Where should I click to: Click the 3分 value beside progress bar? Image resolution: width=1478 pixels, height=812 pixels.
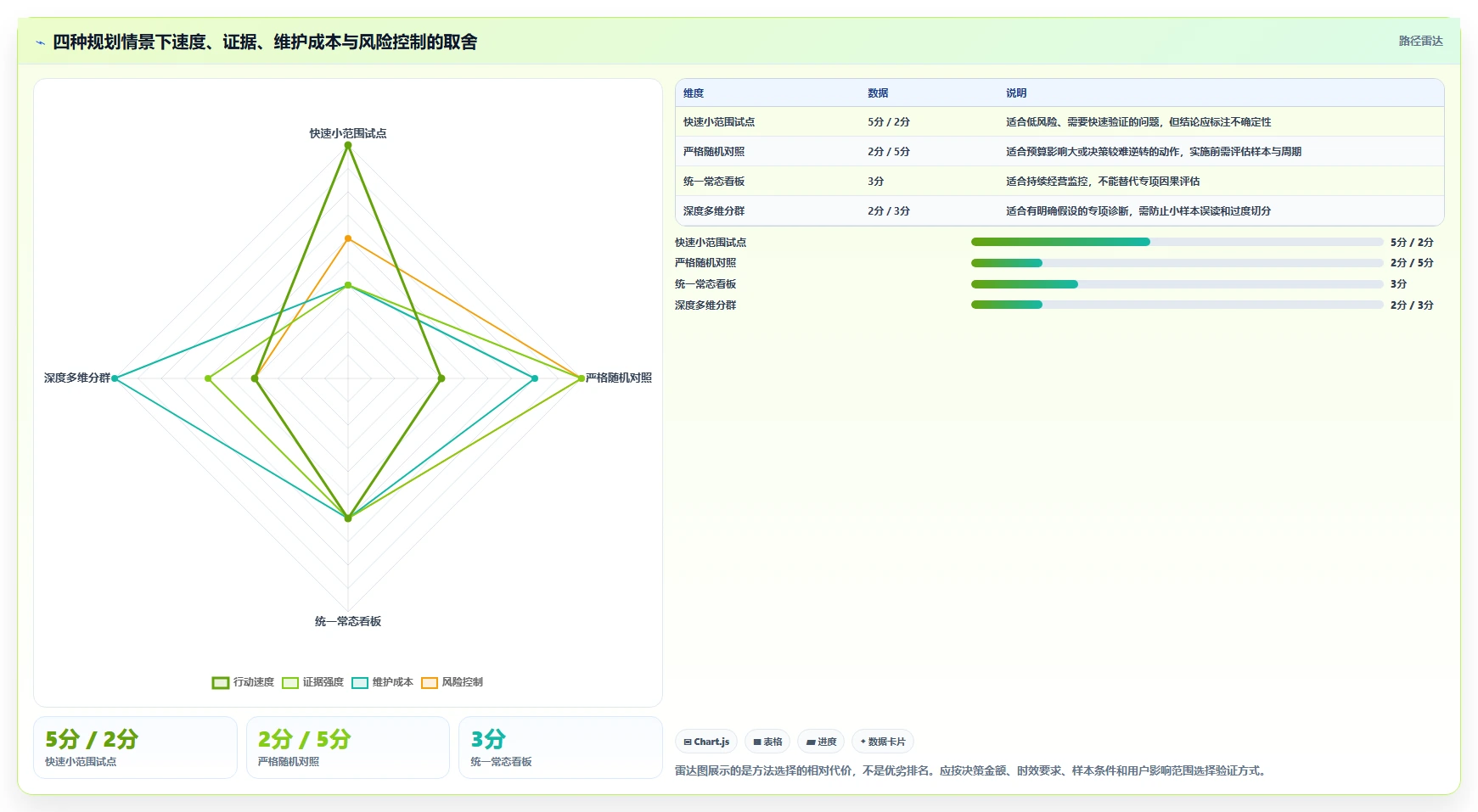[1398, 284]
